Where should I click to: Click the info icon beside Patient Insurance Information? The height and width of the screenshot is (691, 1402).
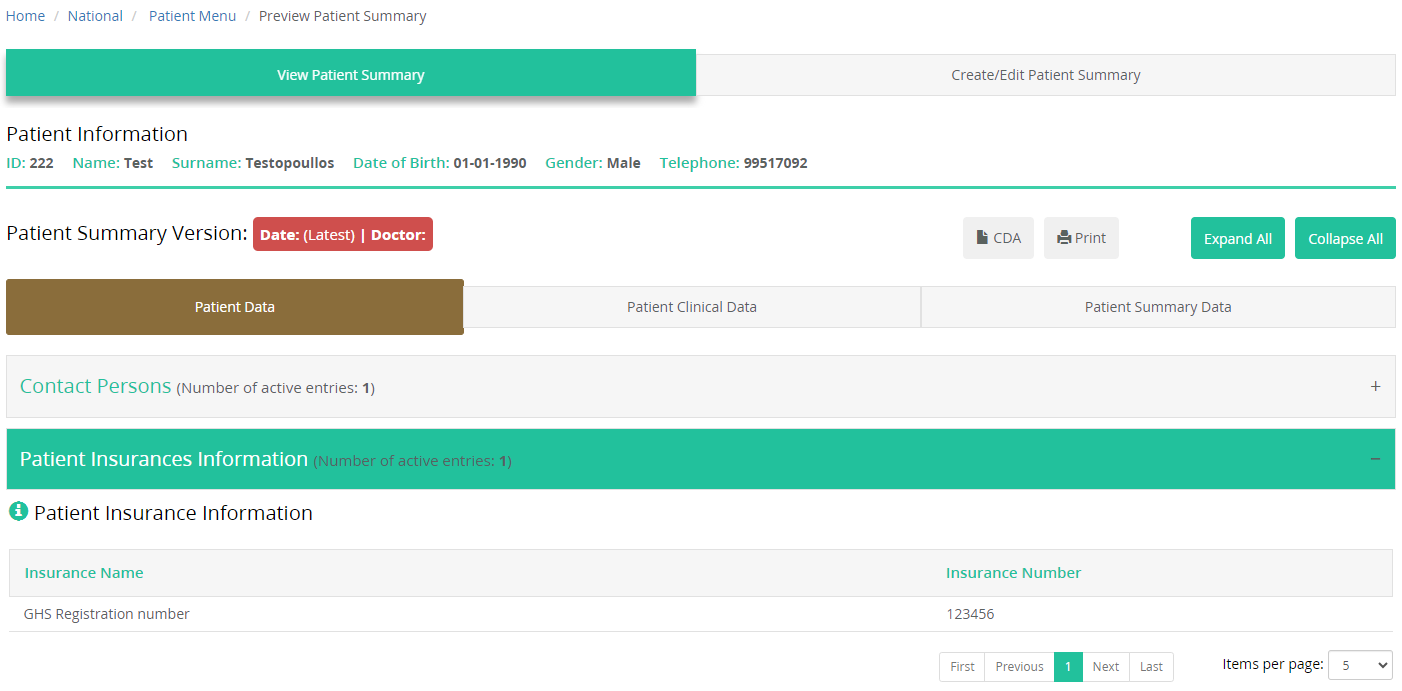pos(18,512)
